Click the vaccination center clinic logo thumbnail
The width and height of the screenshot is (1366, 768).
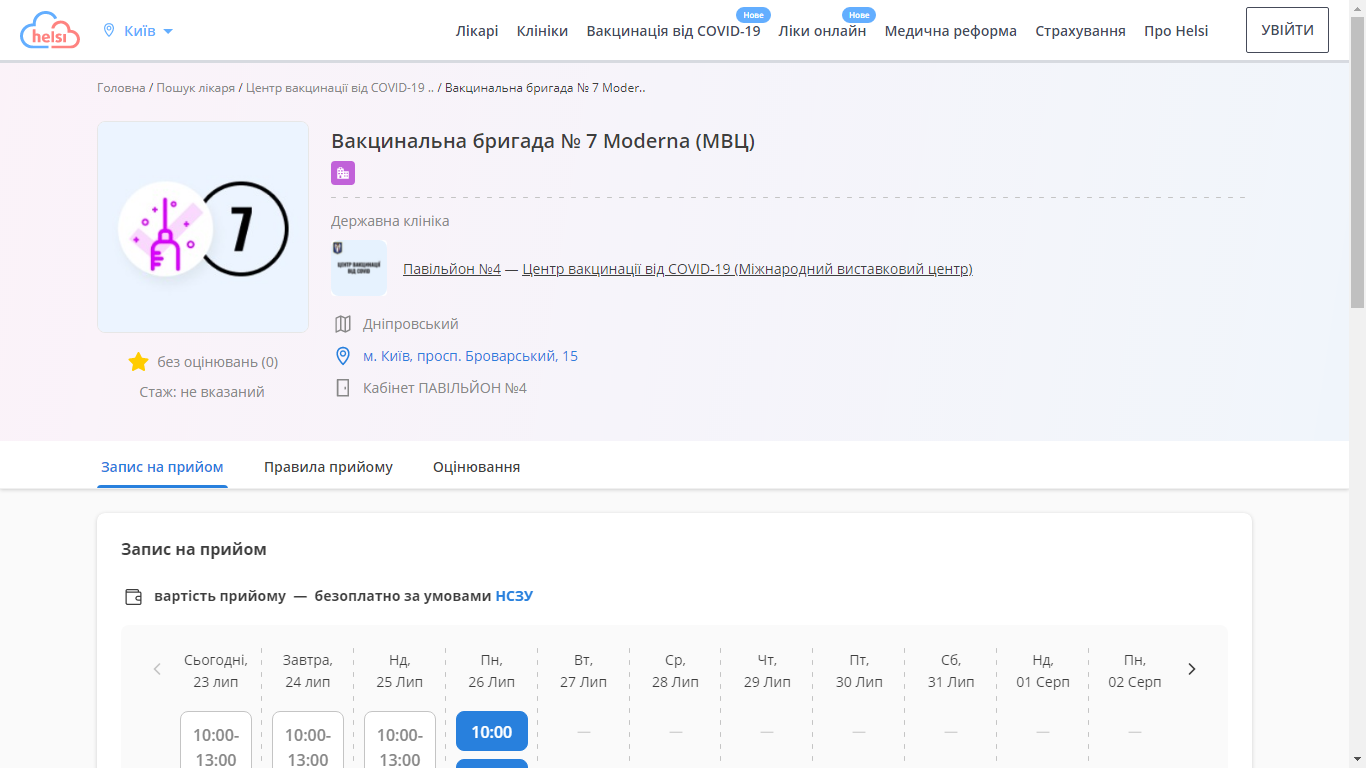pyautogui.click(x=359, y=268)
